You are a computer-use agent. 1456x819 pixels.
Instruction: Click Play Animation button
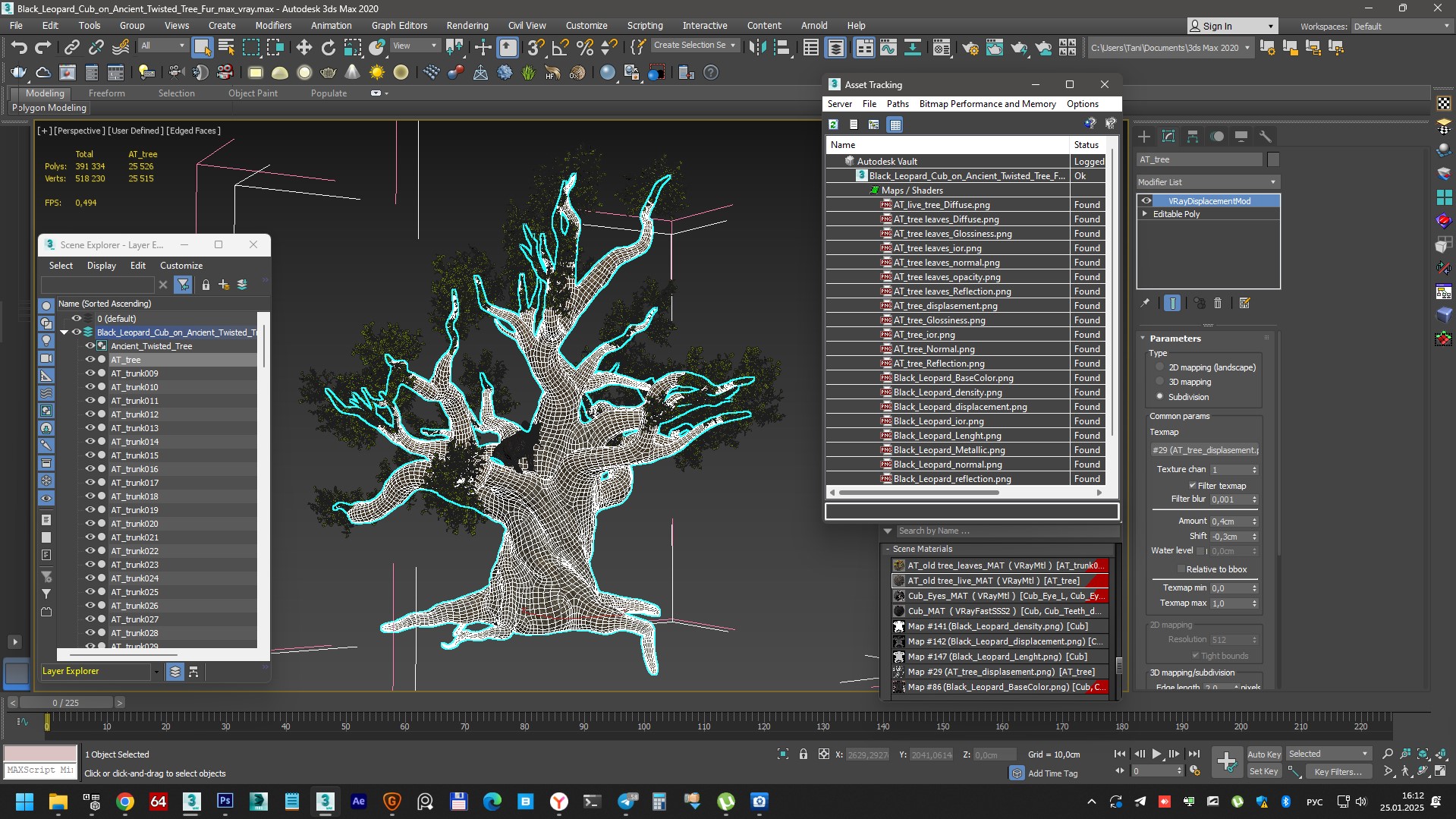tap(1156, 754)
